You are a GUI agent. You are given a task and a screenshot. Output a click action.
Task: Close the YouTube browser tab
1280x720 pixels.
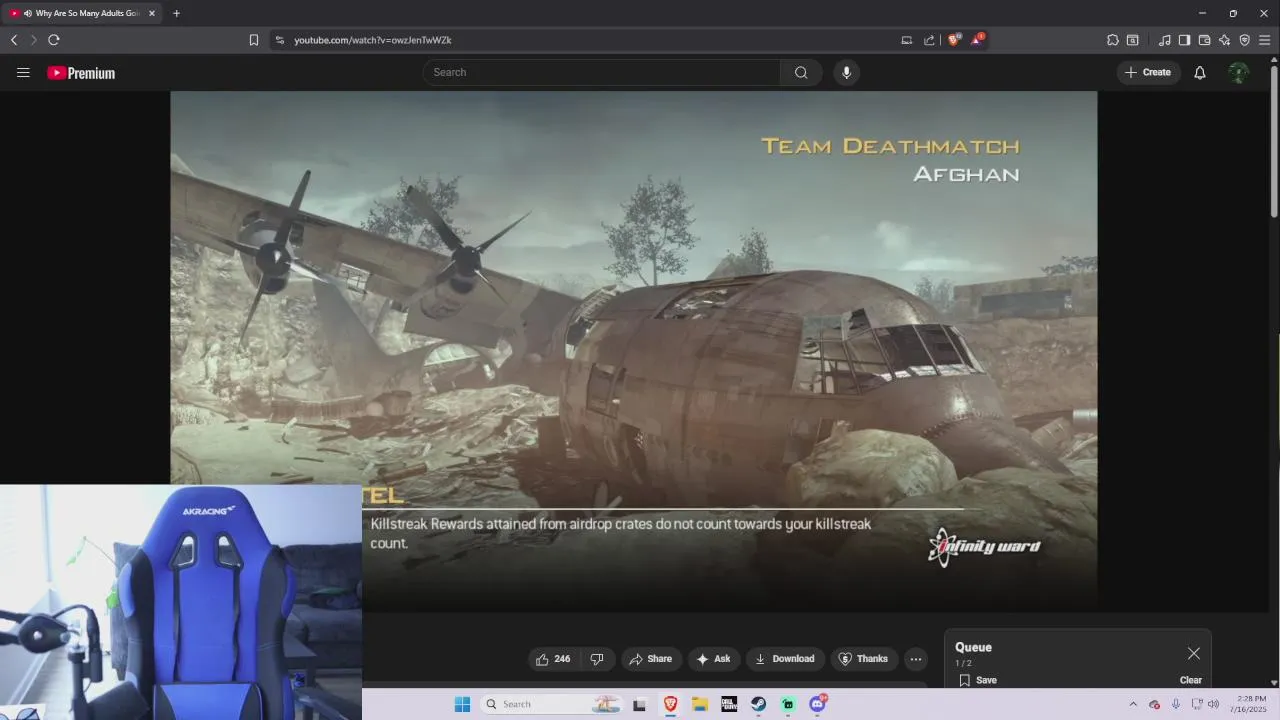[152, 13]
